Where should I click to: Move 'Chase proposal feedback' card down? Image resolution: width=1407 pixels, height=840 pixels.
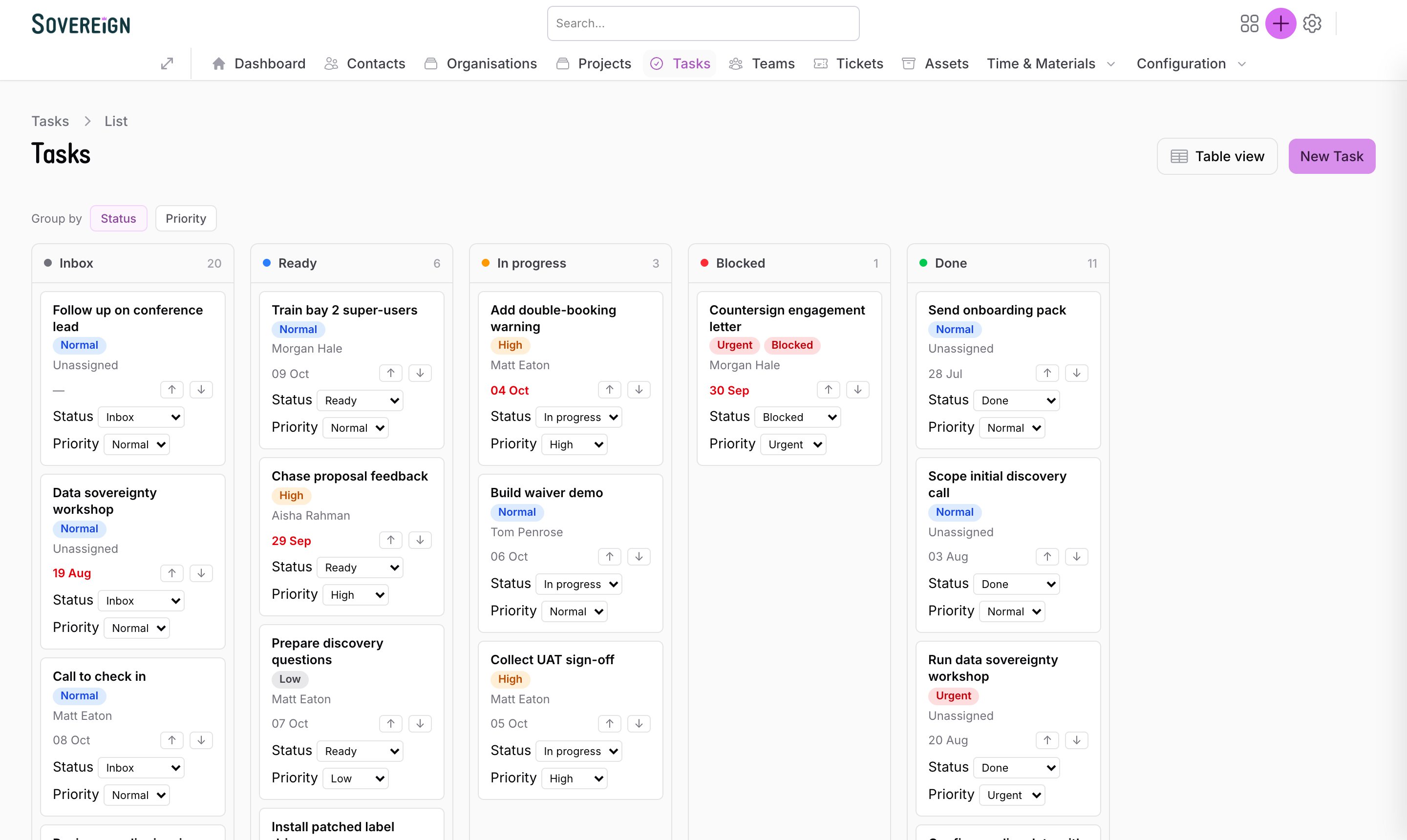pos(420,540)
